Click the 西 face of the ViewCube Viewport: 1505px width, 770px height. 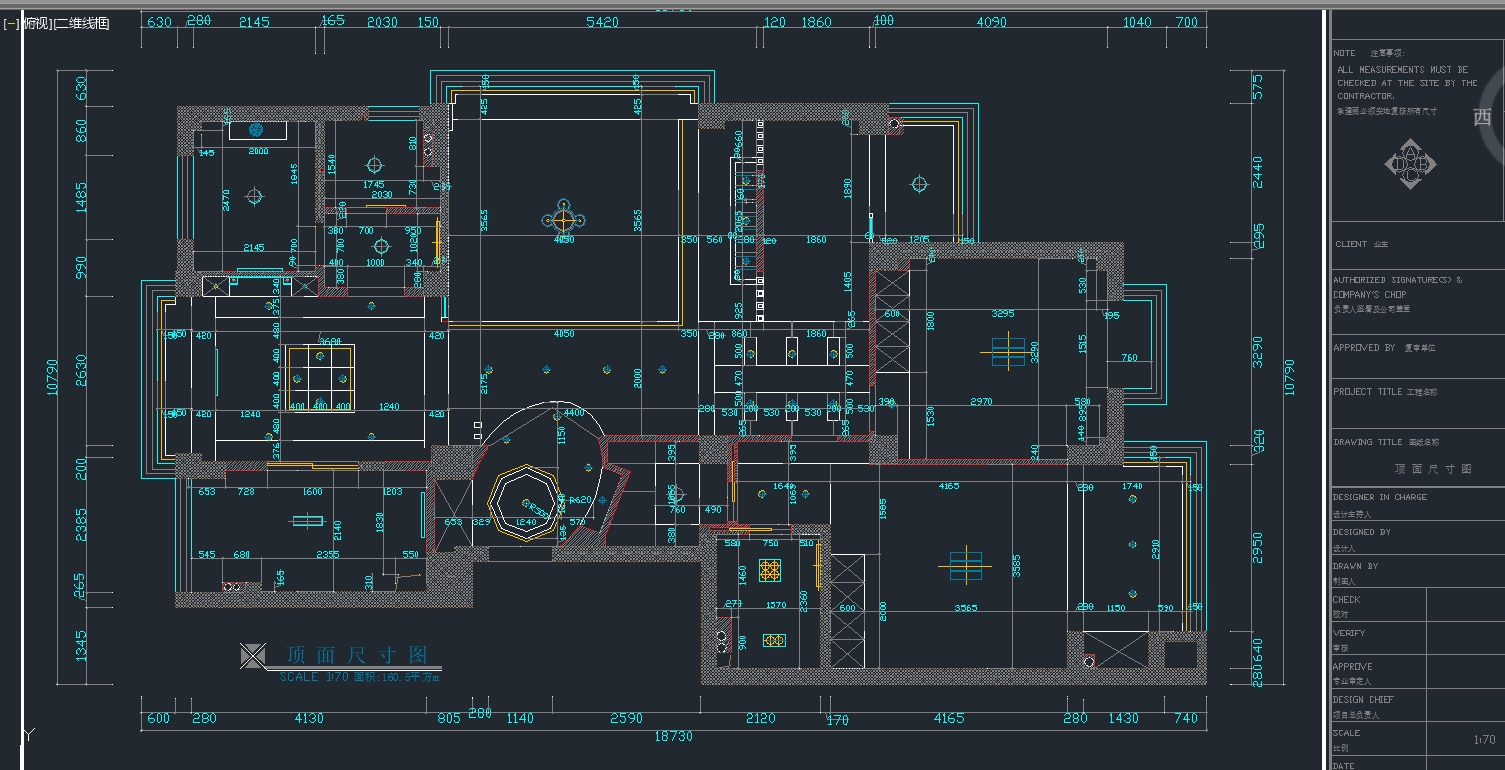(x=1482, y=117)
